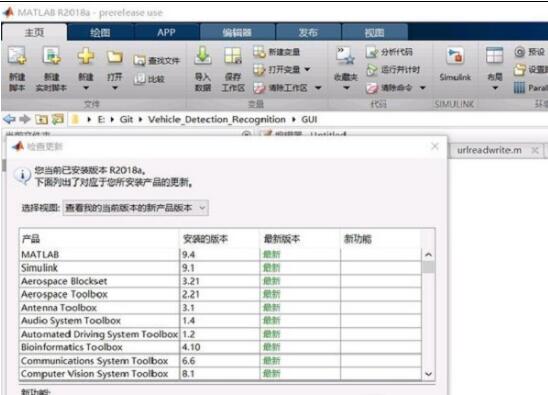548x395 pixels.
Task: Expand the 清除命令 dropdown arrow
Action: pos(422,88)
